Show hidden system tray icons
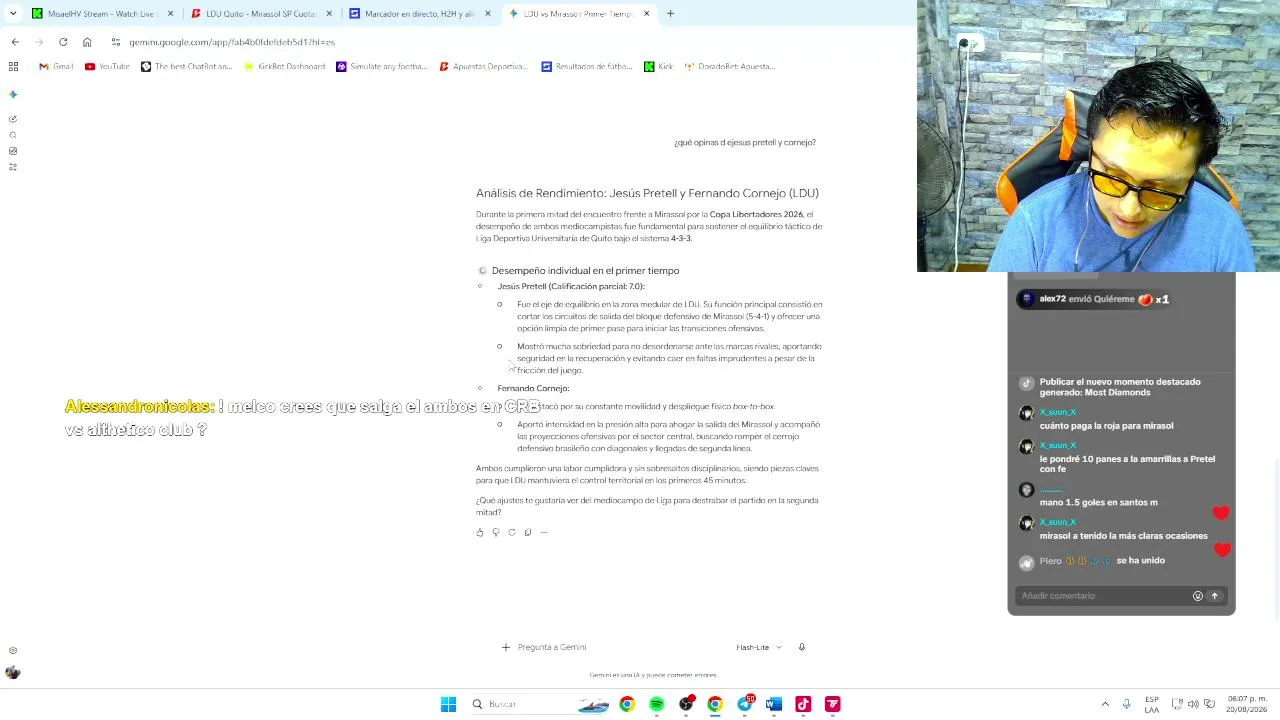1280x720 pixels. tap(1105, 704)
